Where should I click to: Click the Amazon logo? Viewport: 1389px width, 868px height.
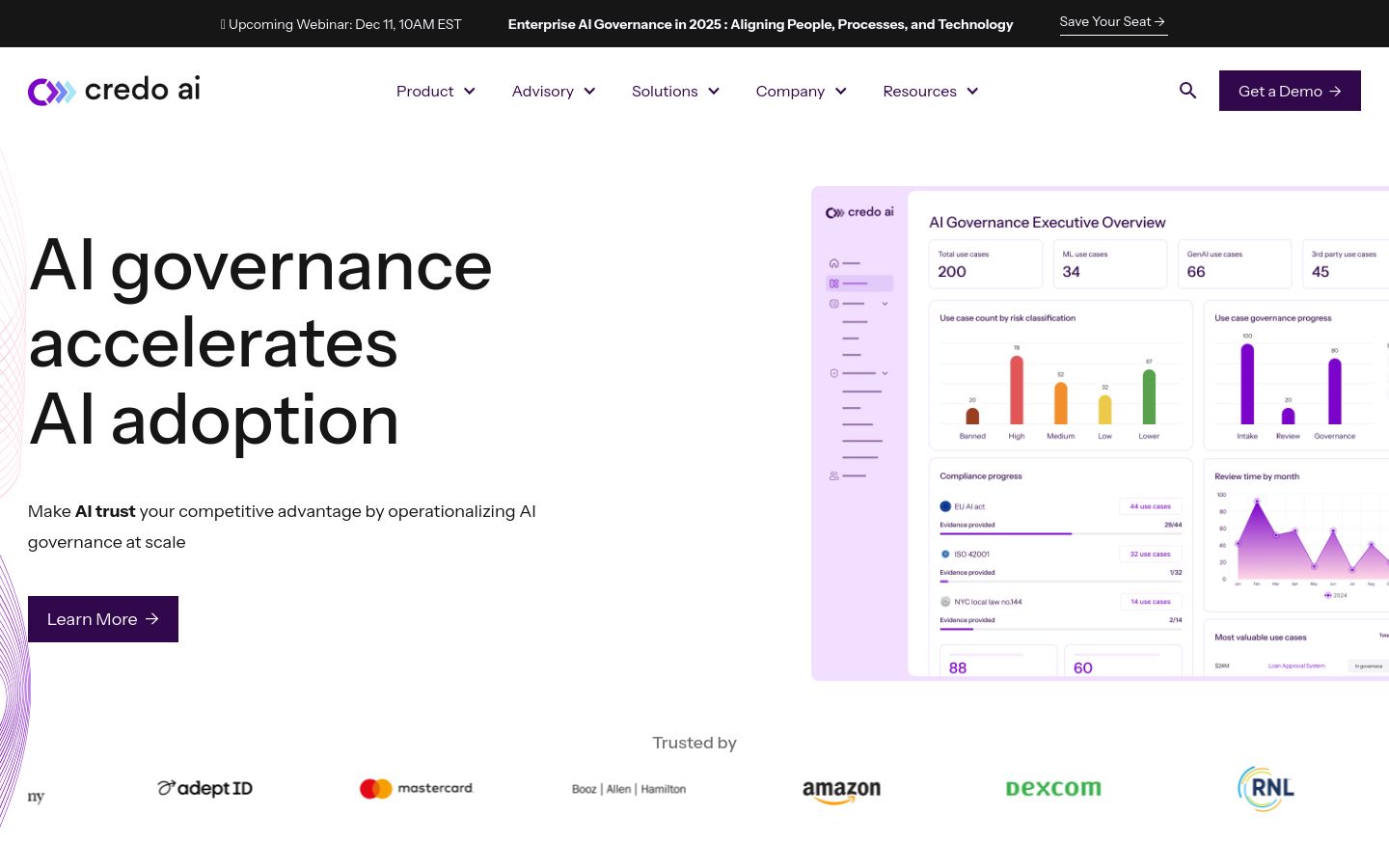[841, 791]
